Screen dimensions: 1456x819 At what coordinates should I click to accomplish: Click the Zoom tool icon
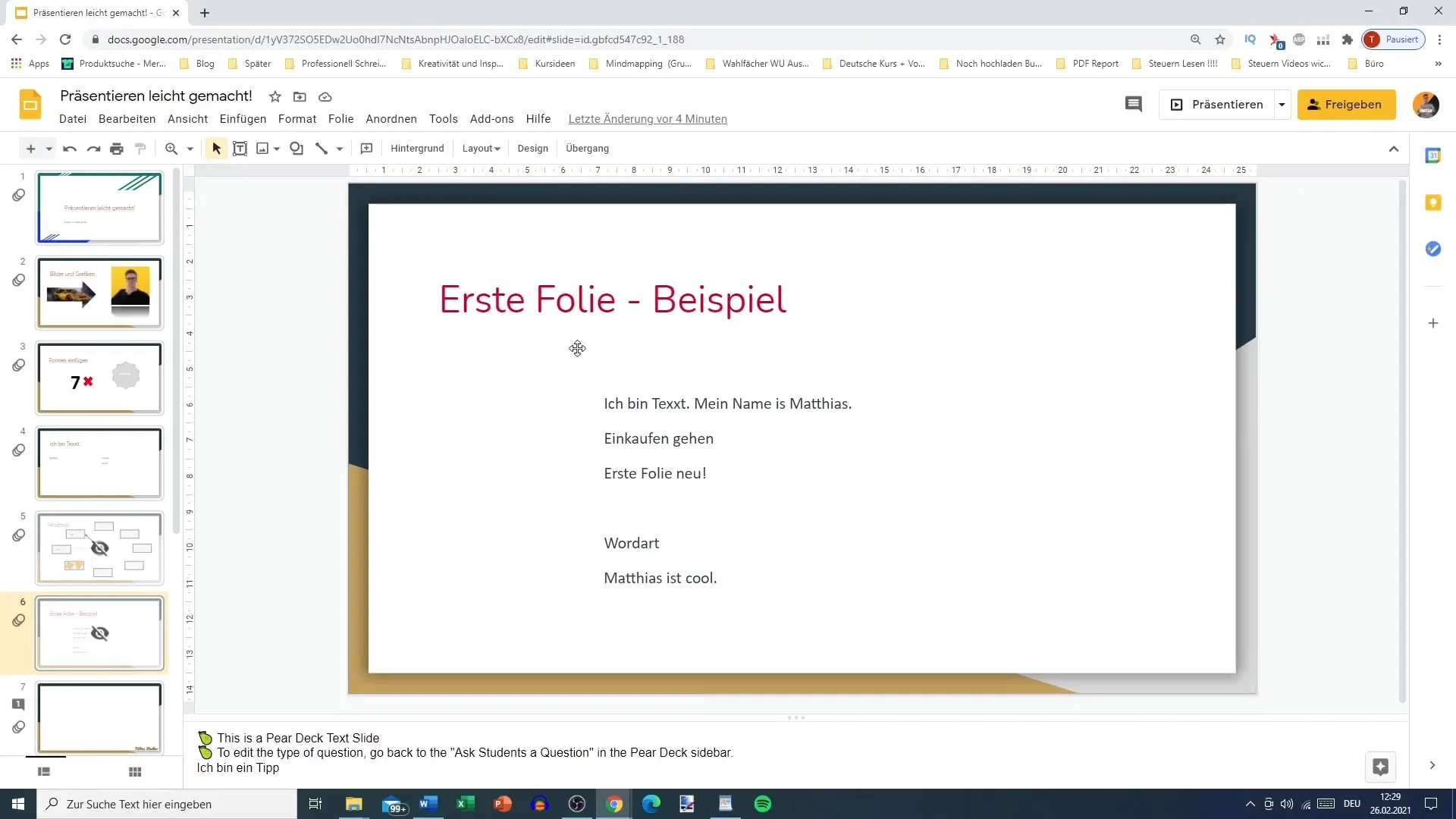tap(170, 148)
